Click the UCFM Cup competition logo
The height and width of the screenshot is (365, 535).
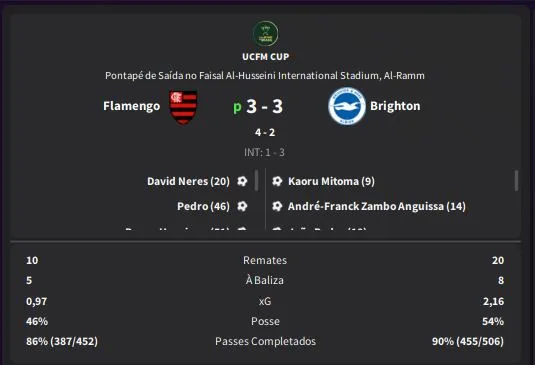coord(265,34)
